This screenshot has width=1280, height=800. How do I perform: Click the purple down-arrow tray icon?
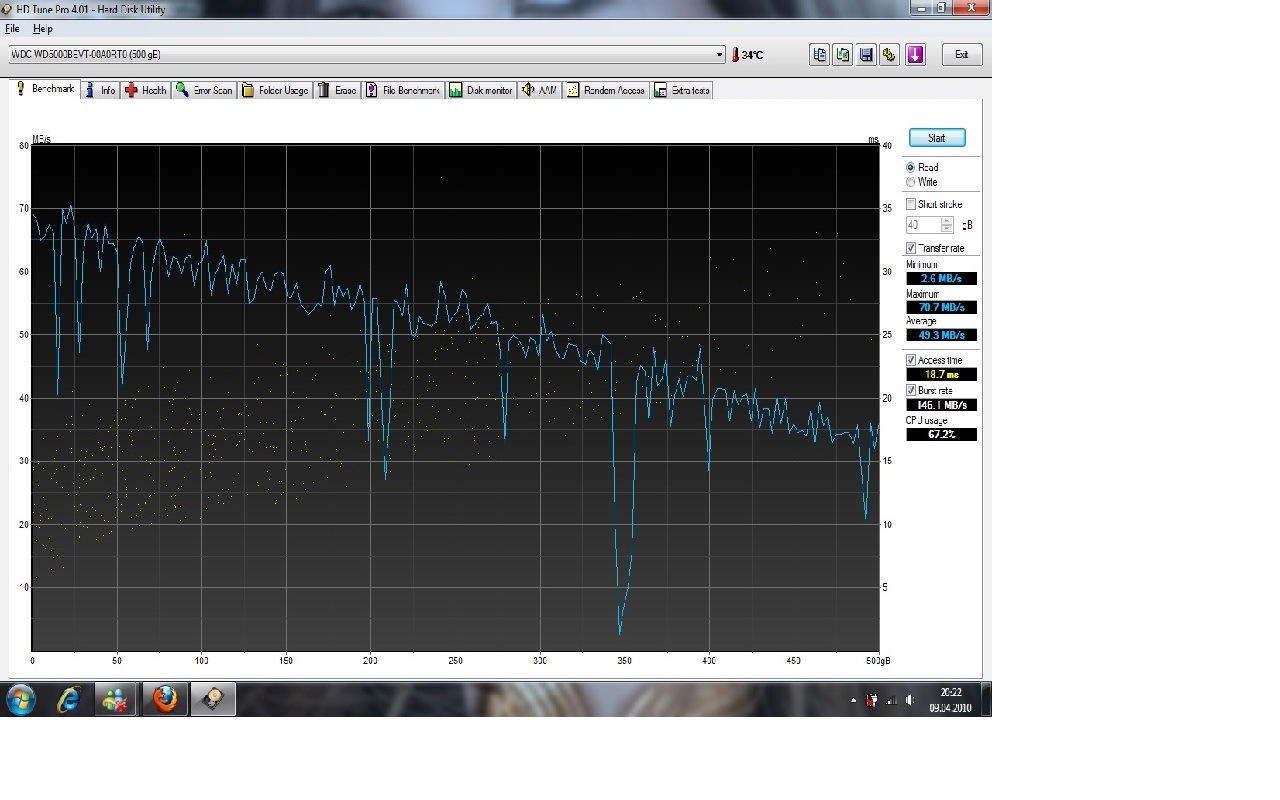coord(915,55)
